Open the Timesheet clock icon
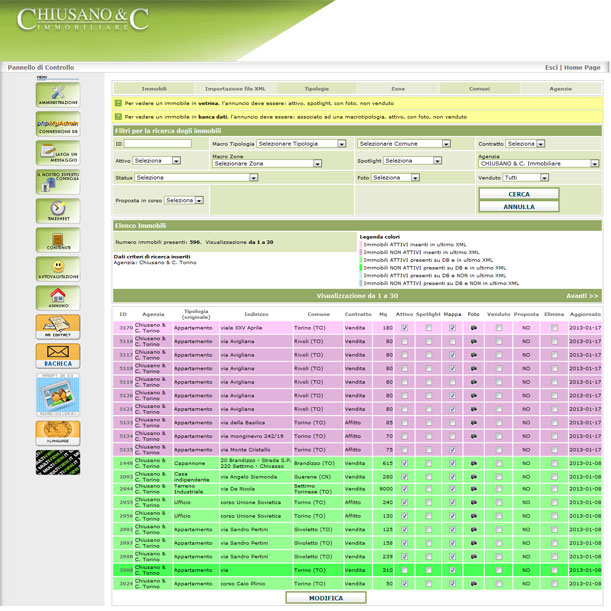The image size is (611, 611). pos(58,211)
